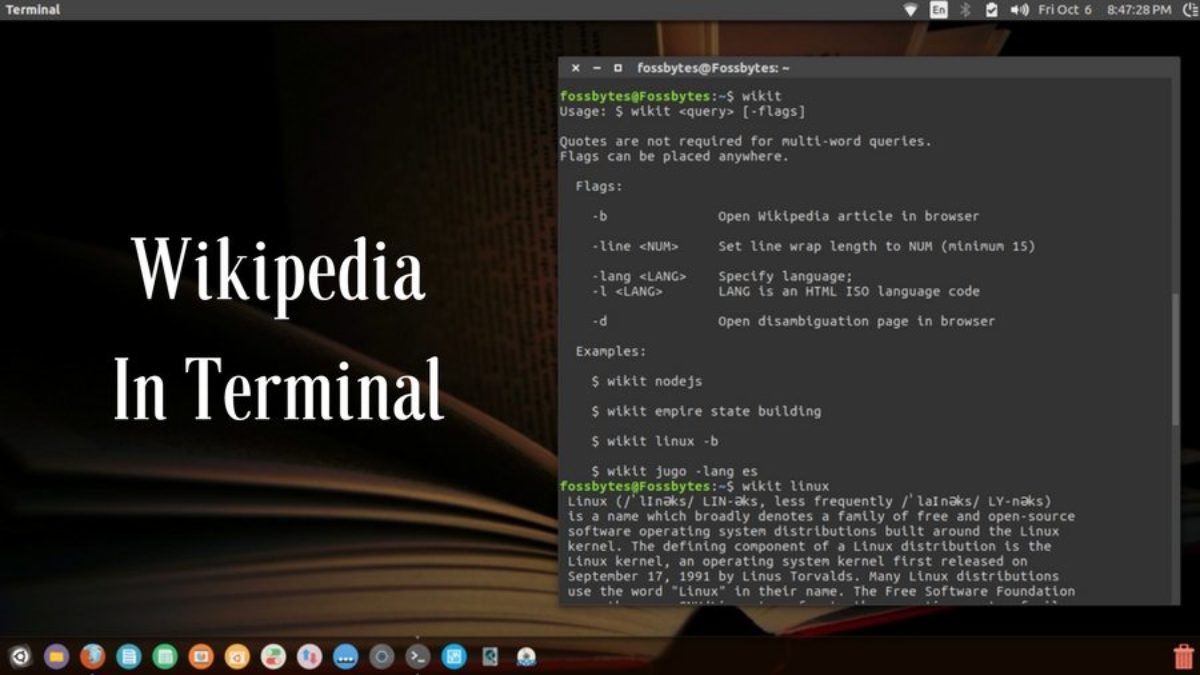Launch LibreOffice Impress from the dock
This screenshot has width=1200, height=675.
pos(201,657)
